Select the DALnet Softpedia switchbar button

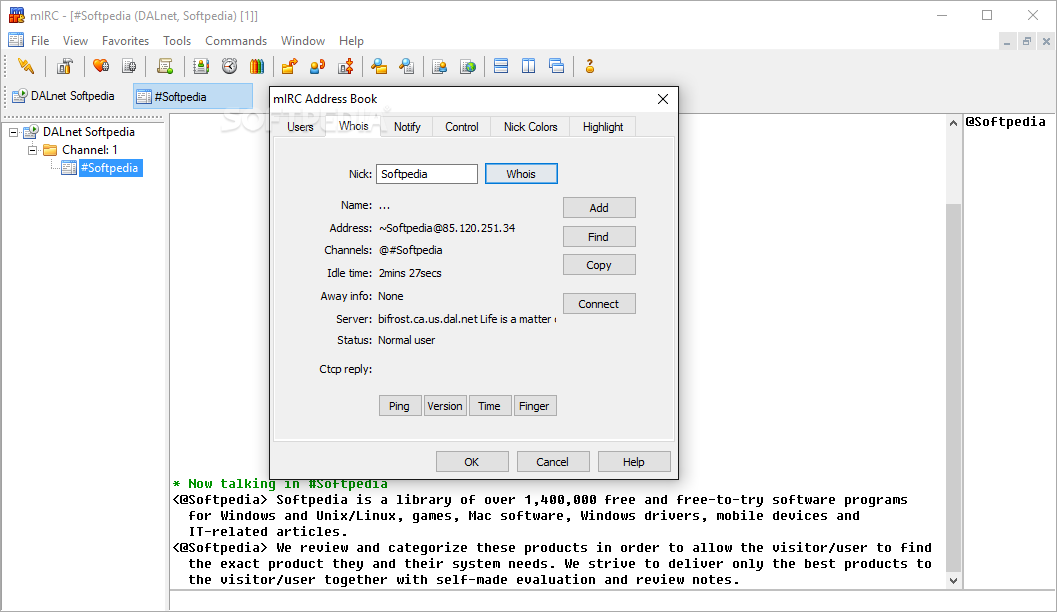click(x=64, y=96)
